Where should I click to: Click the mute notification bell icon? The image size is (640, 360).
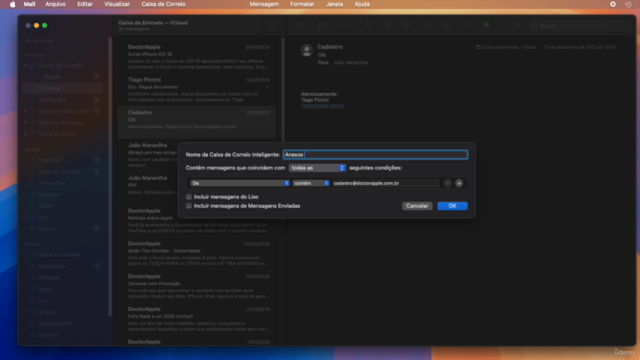coord(516,25)
